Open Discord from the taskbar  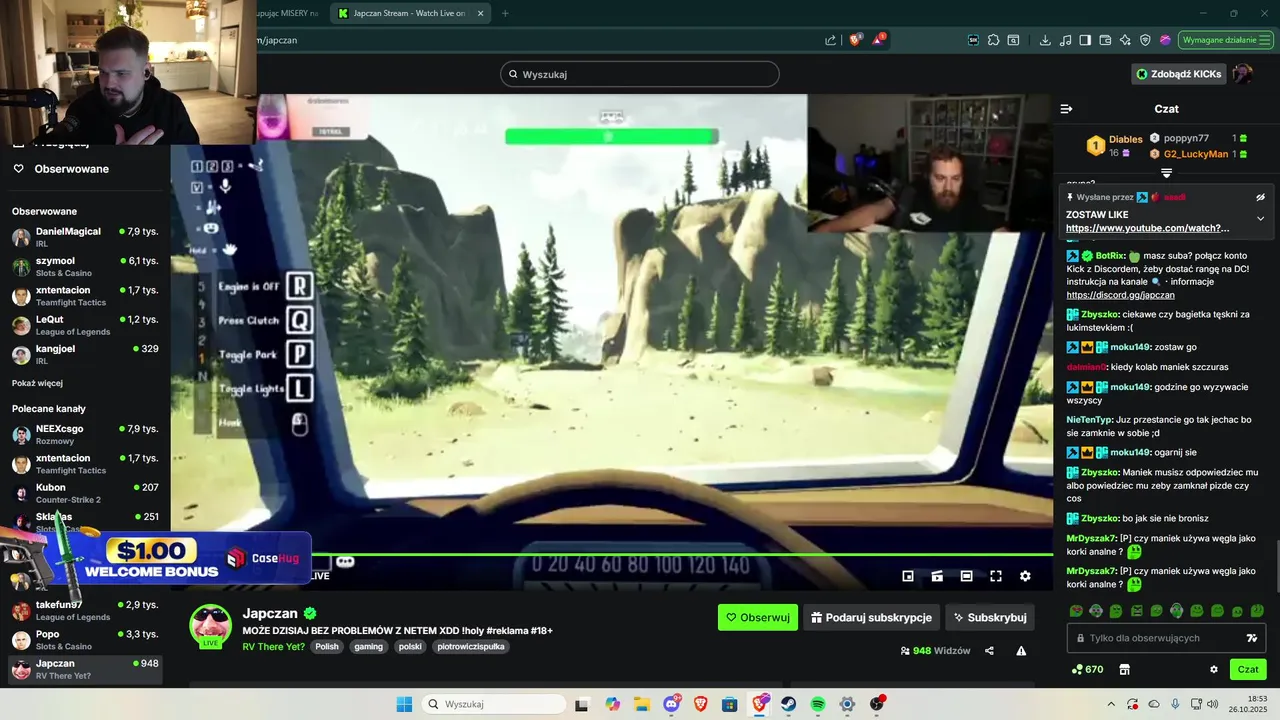672,704
